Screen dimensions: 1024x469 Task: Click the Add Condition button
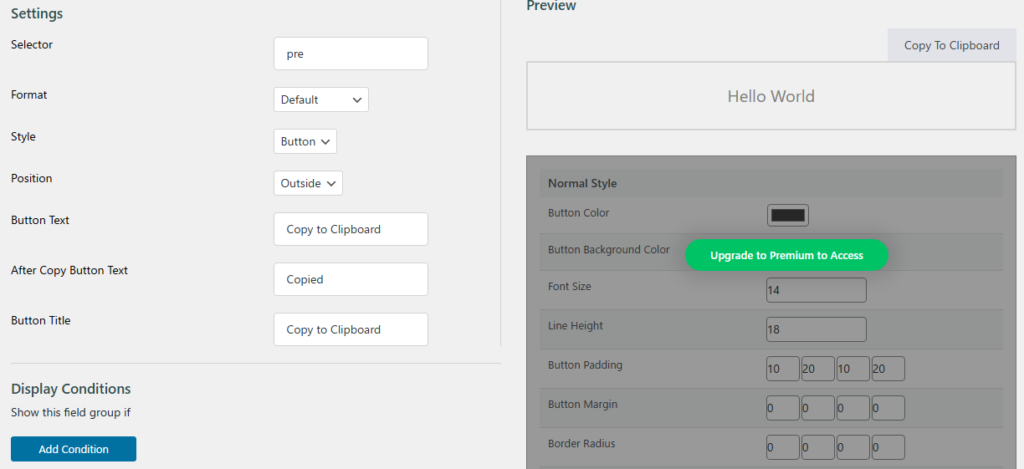73,449
